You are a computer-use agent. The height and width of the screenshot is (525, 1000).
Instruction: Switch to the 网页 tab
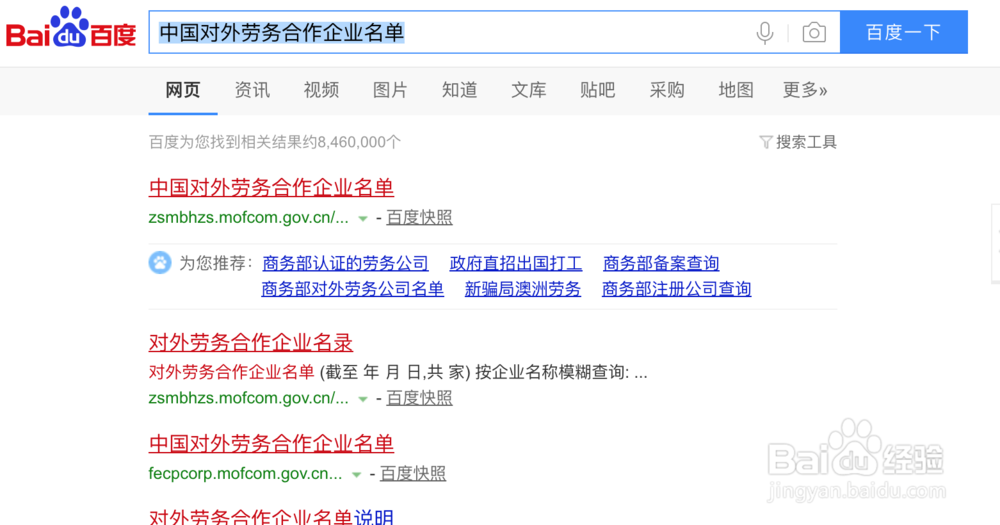coord(183,90)
